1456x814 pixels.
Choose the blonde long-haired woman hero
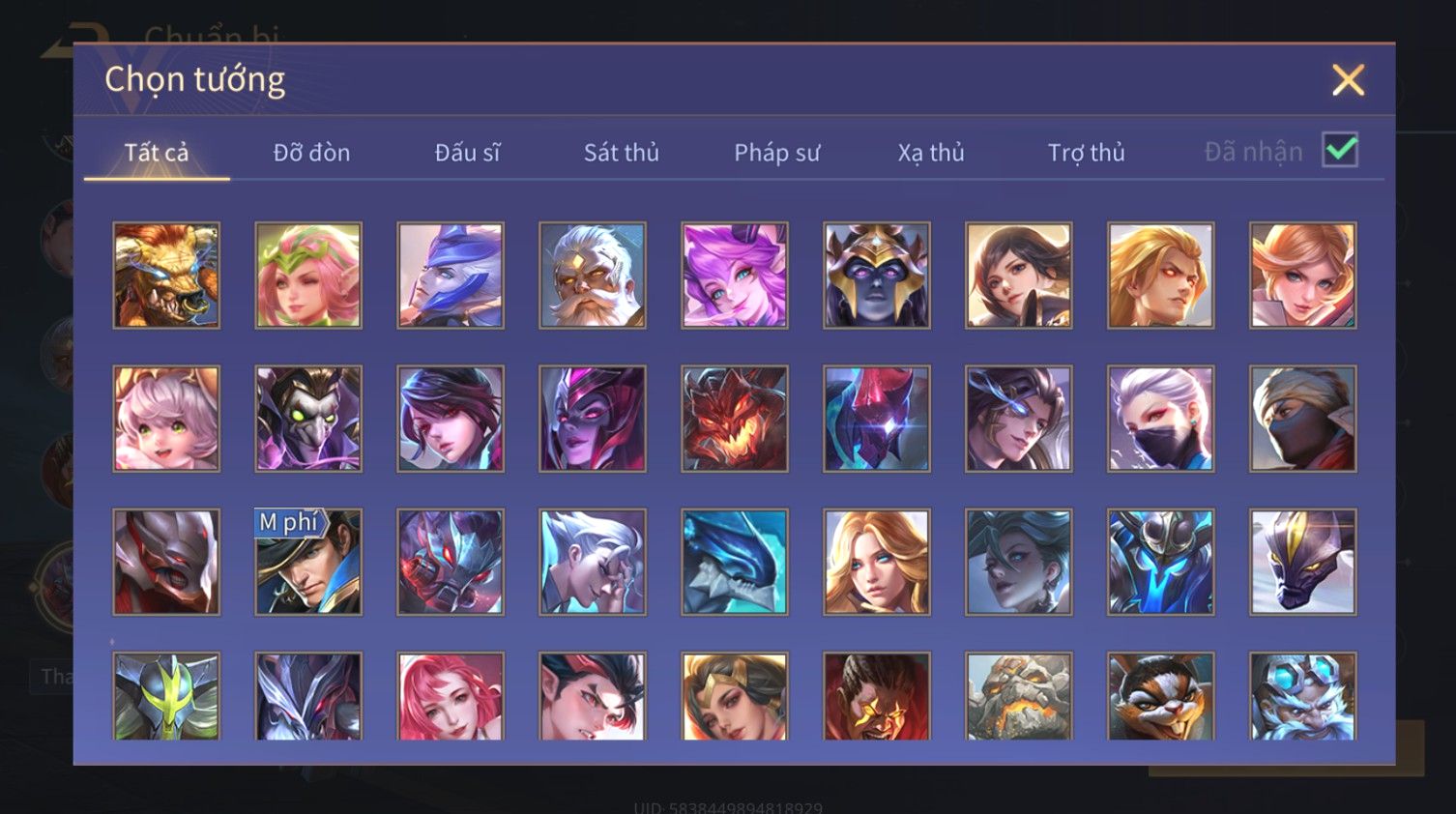(877, 562)
